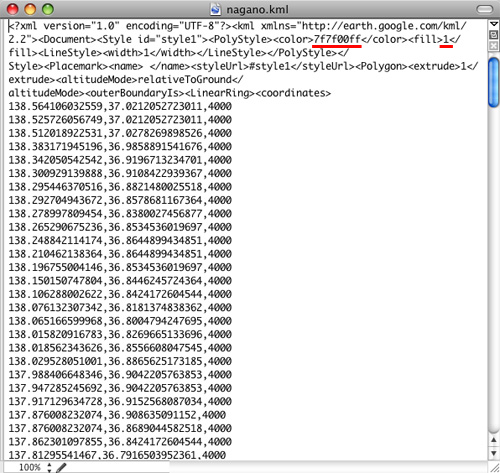Open the 100% zoom level popup
The width and height of the screenshot is (500, 473).
(30, 467)
